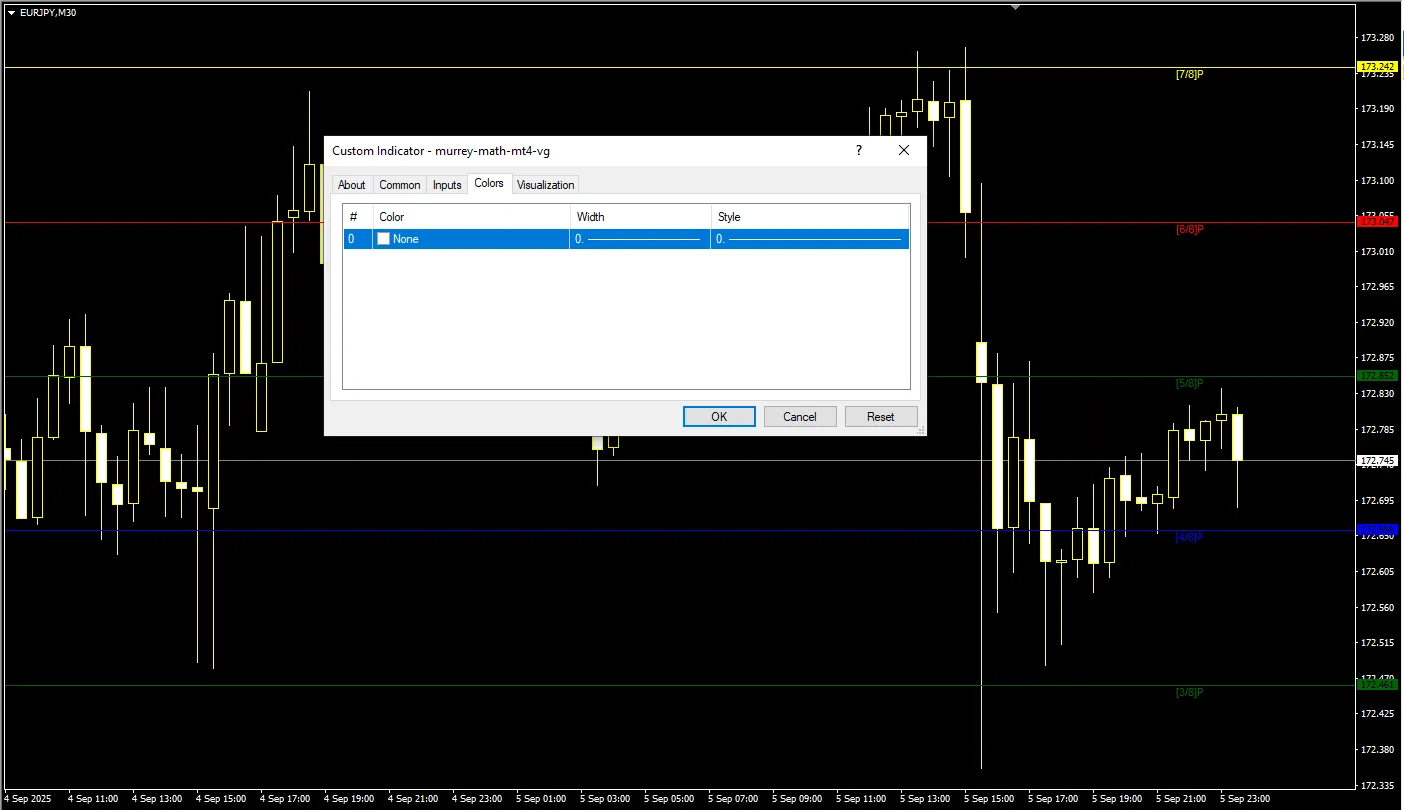The height and width of the screenshot is (810, 1404).
Task: Open the Style cell line selector
Action: 809,239
